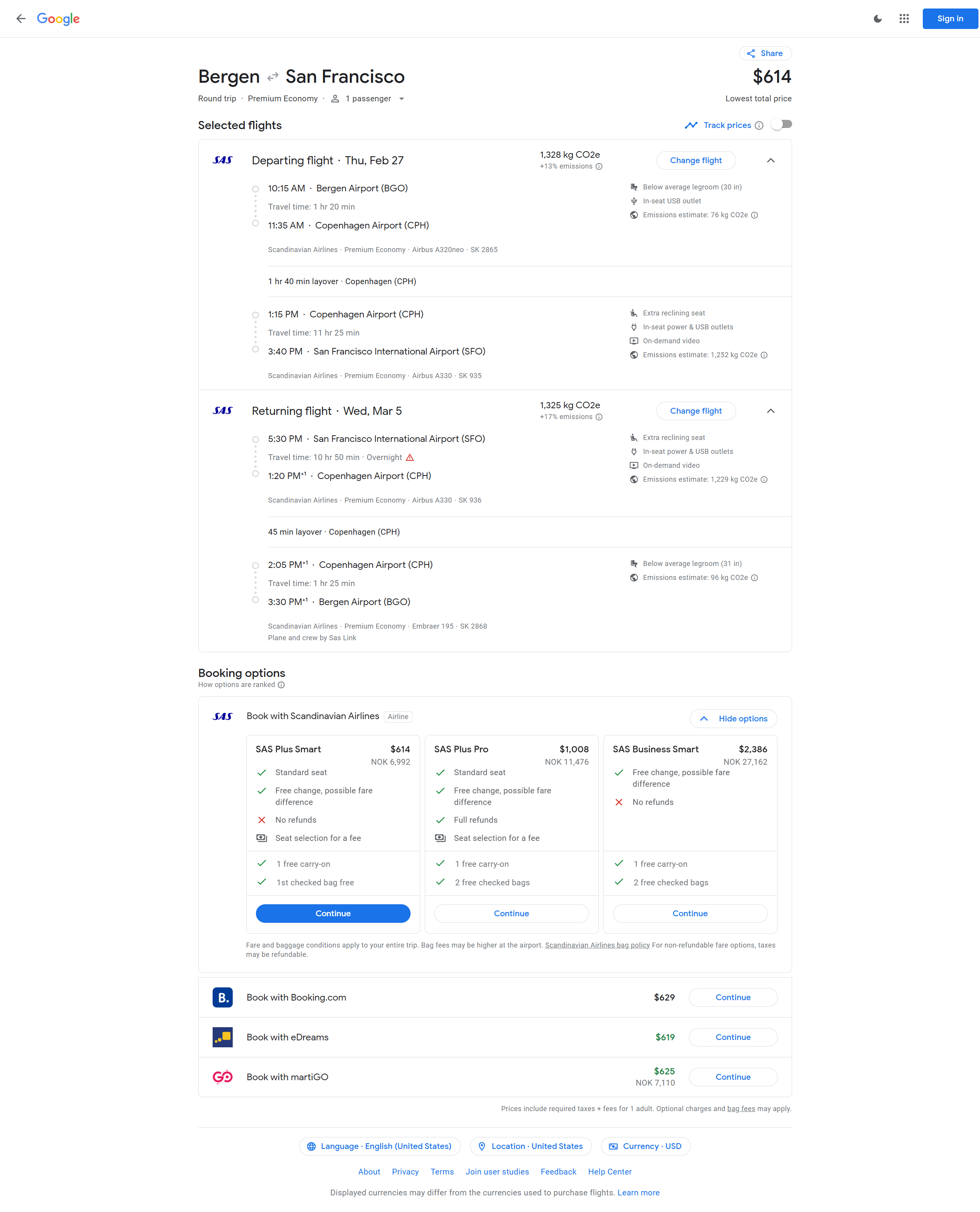Click the back arrow icon

tap(21, 19)
